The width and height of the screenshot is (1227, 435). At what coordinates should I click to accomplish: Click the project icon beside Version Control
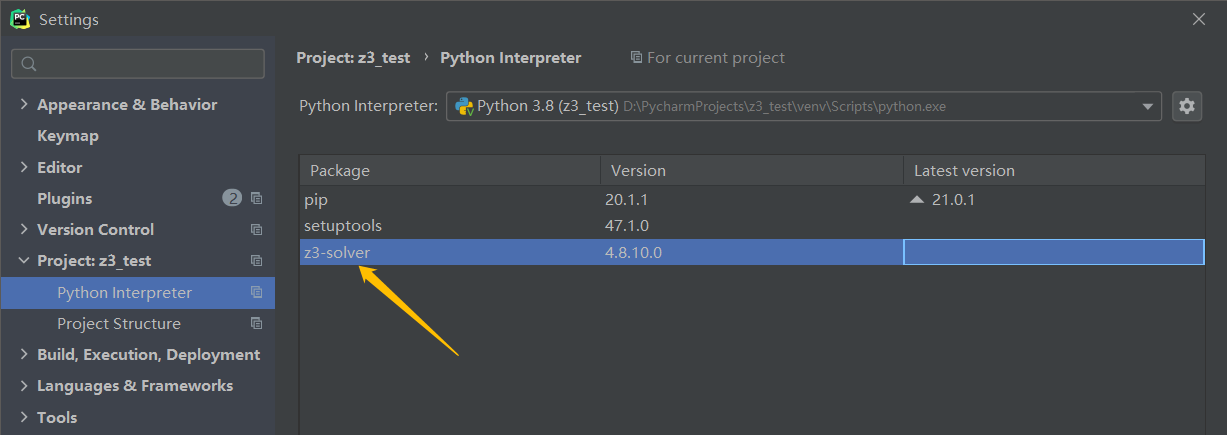pos(257,230)
